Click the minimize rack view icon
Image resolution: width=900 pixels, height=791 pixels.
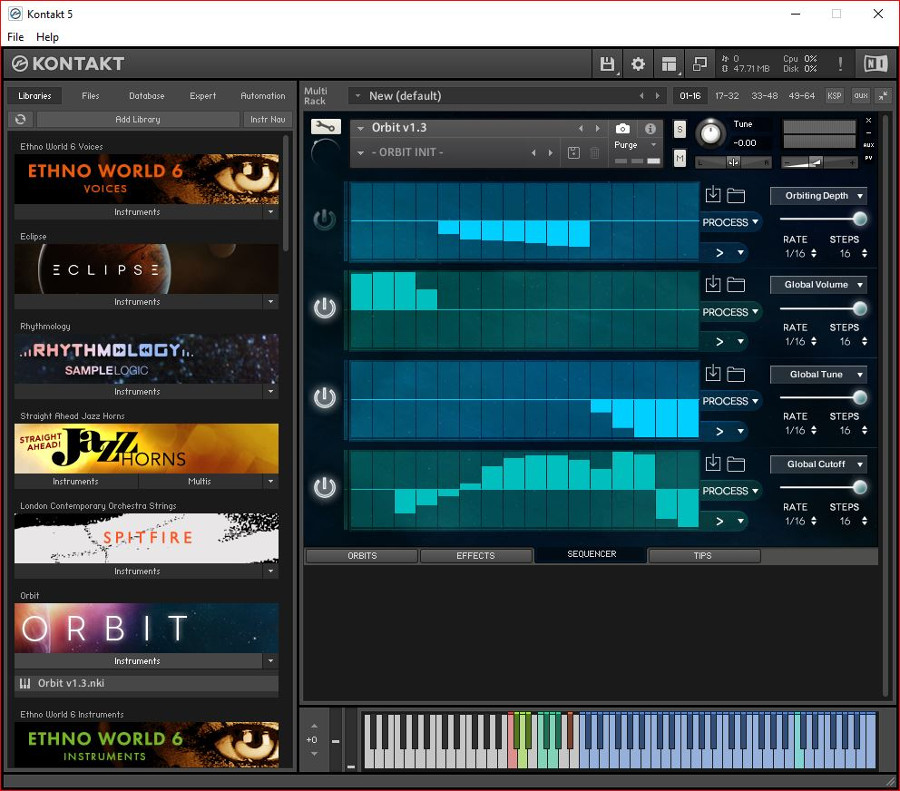coord(700,64)
